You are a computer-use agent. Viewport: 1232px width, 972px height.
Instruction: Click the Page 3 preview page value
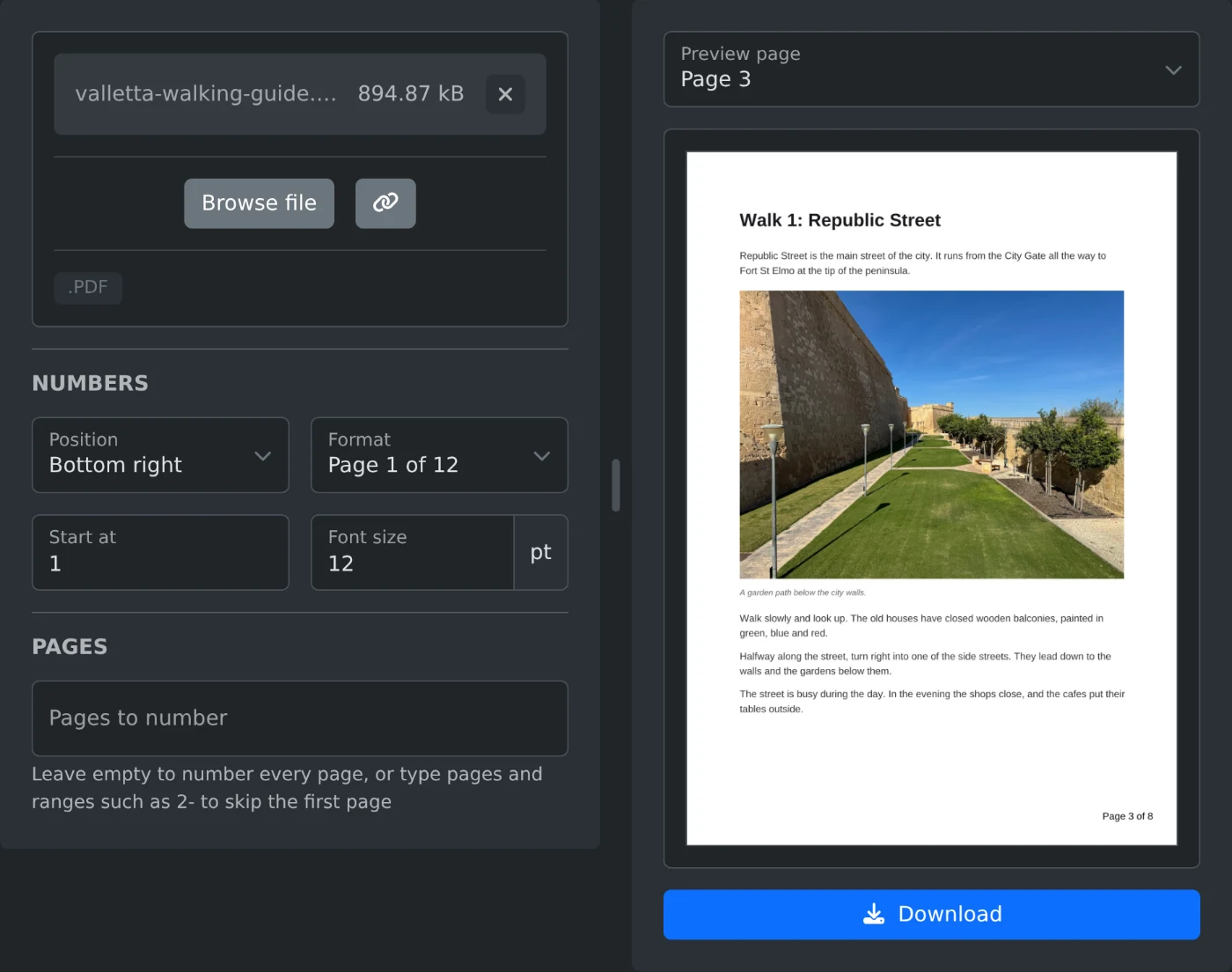[715, 80]
